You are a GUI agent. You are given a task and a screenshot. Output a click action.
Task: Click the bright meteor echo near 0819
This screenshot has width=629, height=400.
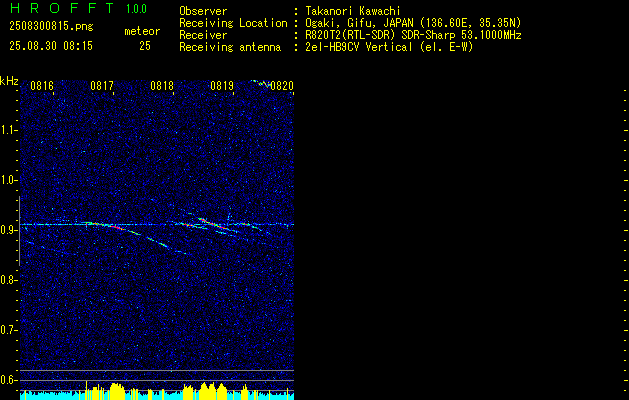click(215, 224)
